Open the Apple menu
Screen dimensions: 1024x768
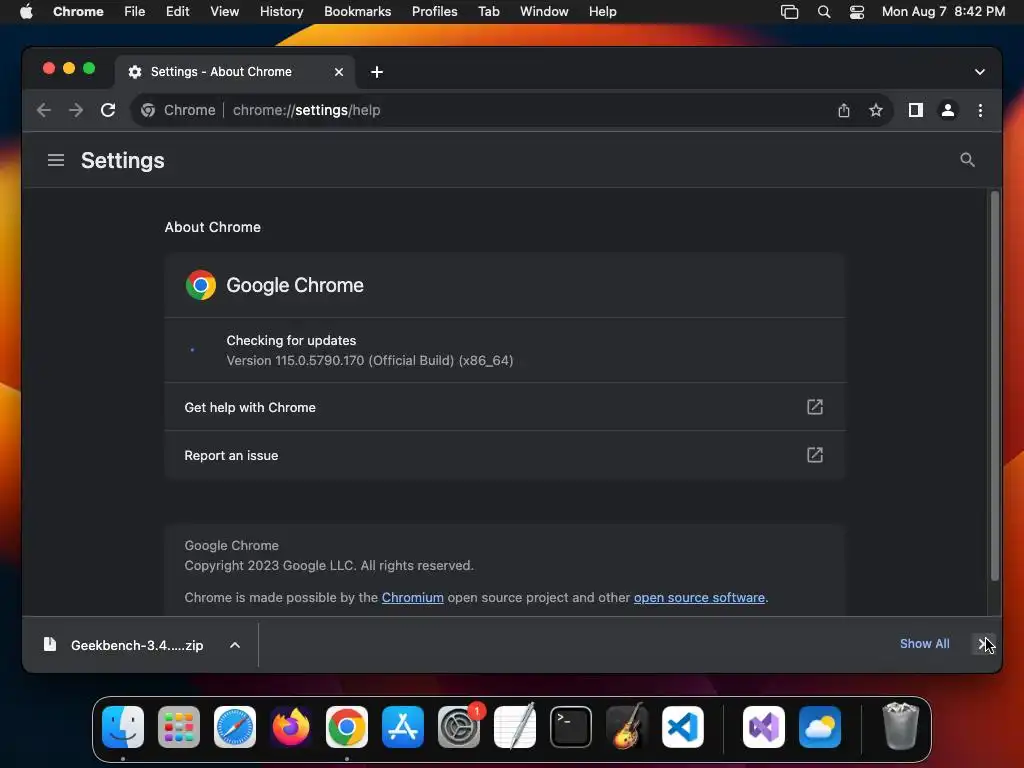[26, 12]
